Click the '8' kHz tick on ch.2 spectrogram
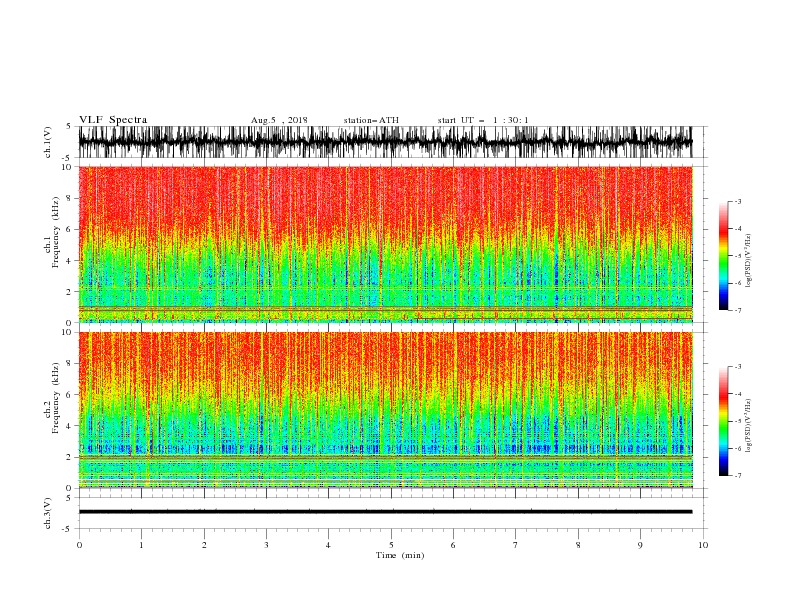The height and width of the screenshot is (612, 792). 70,364
